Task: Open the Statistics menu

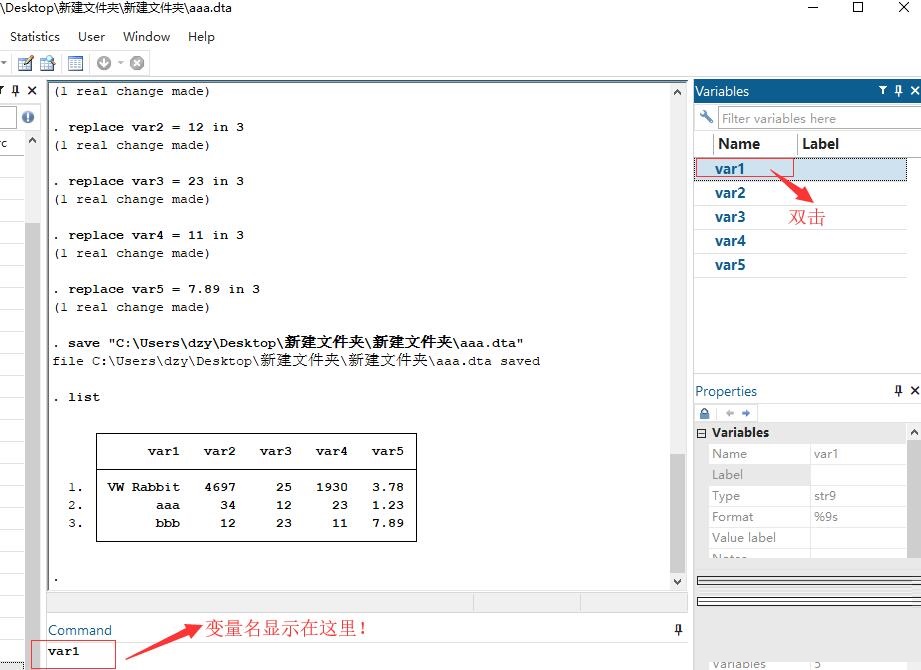Action: [35, 36]
